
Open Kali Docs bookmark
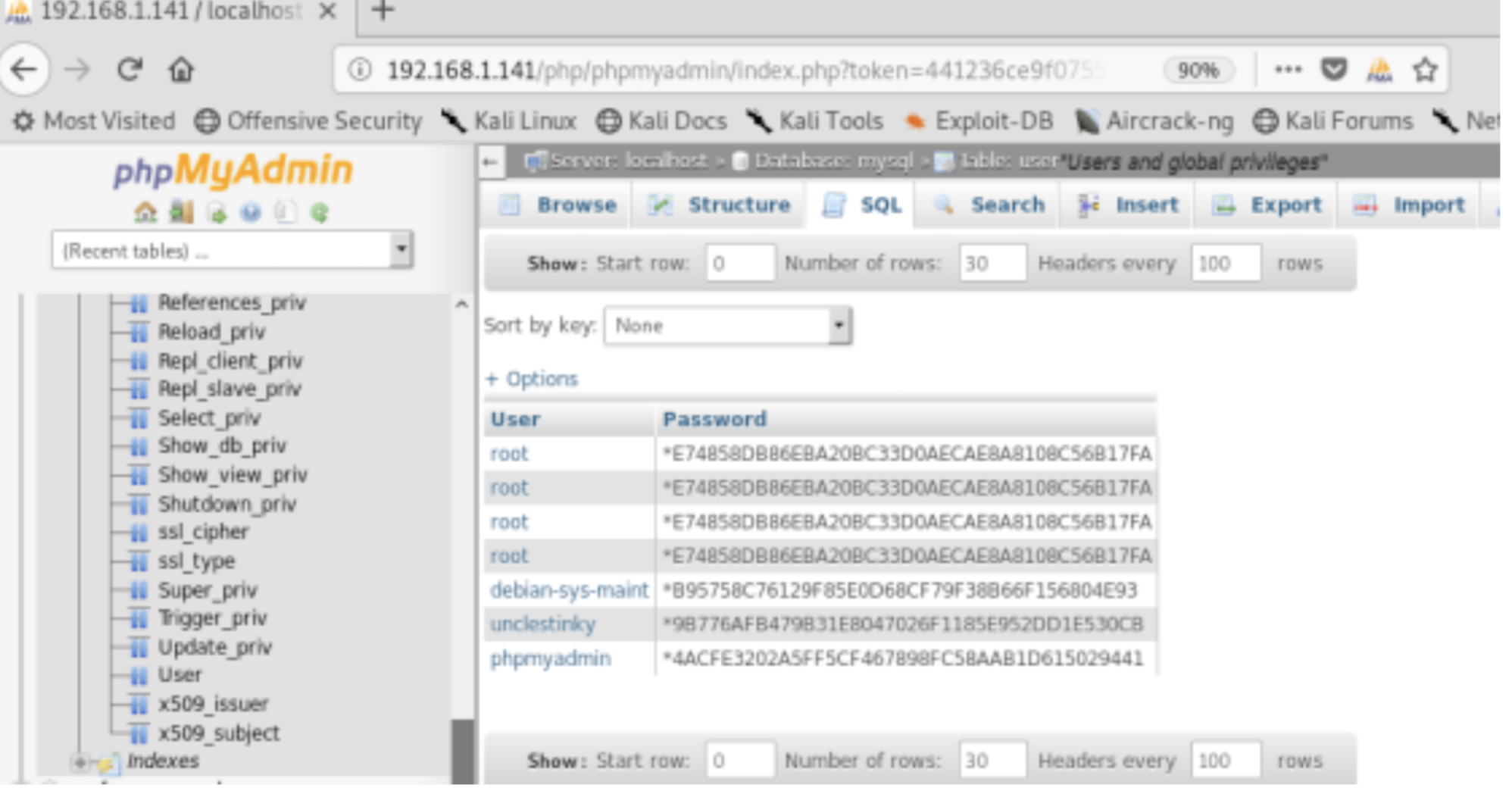pyautogui.click(x=661, y=120)
